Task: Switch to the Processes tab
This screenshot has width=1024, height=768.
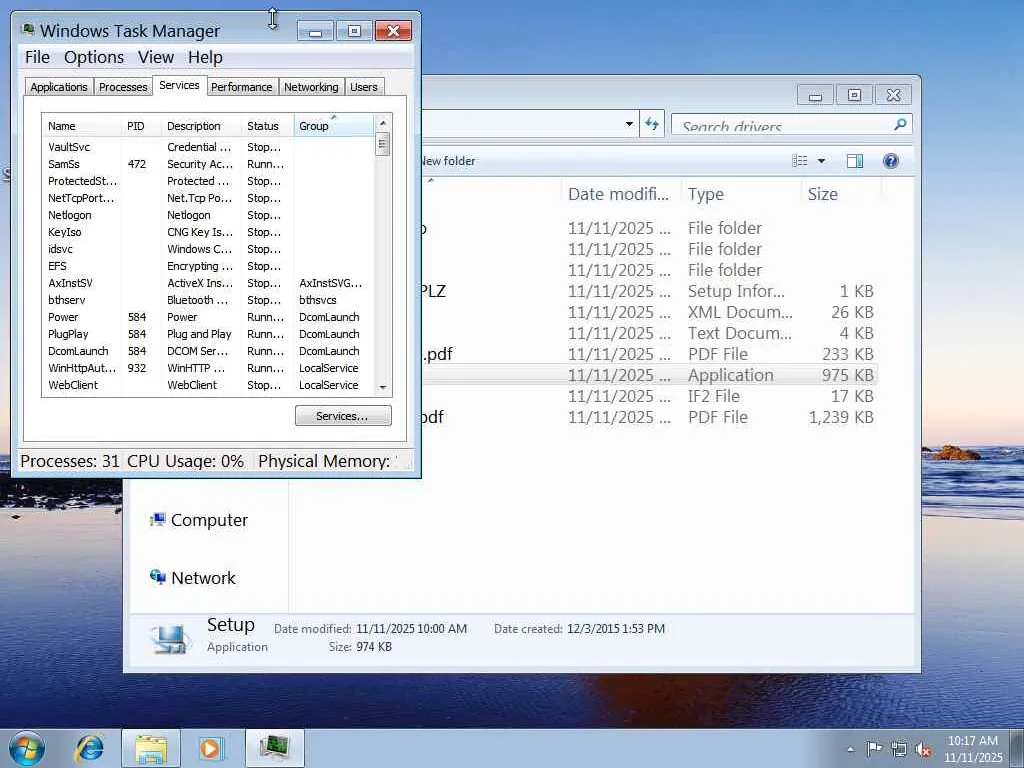Action: tap(123, 87)
